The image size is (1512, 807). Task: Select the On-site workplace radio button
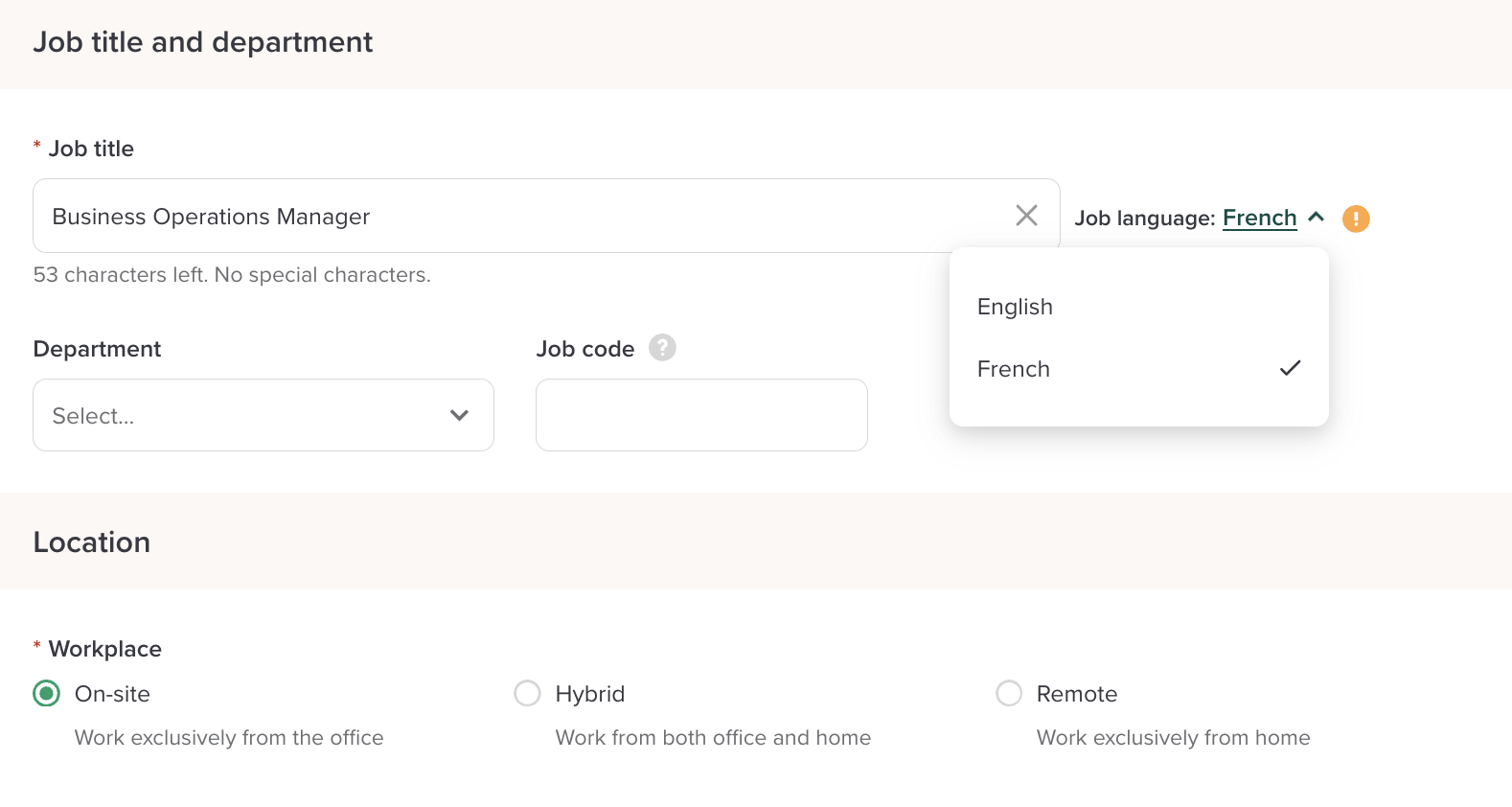(x=47, y=693)
